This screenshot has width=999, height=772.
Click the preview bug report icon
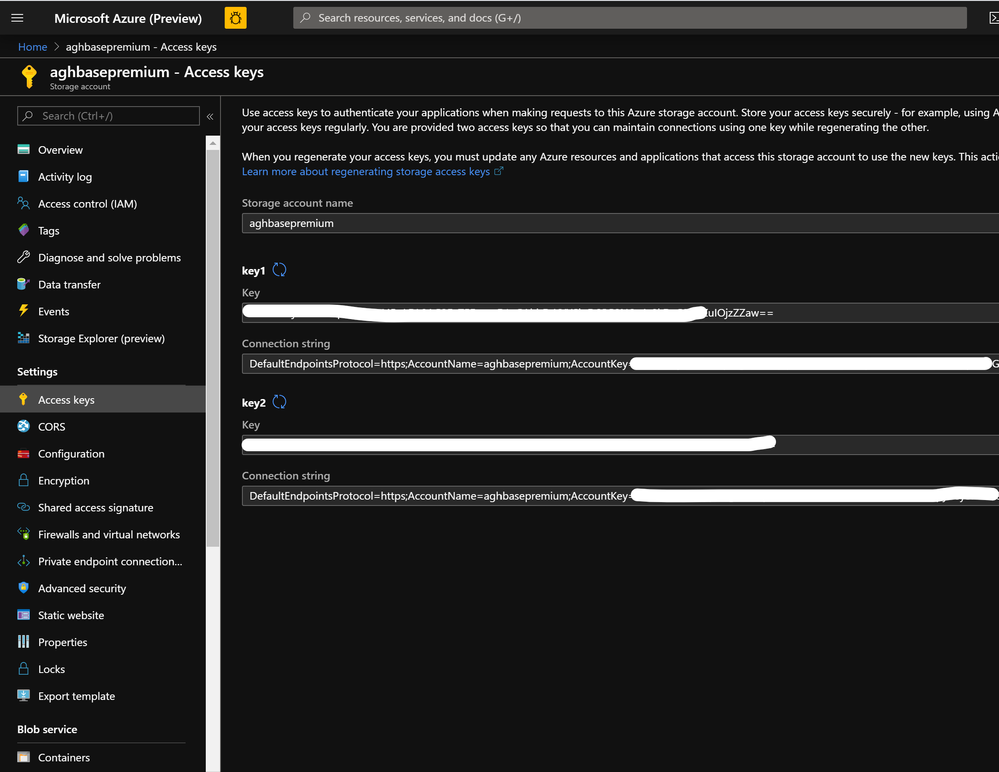coord(235,18)
